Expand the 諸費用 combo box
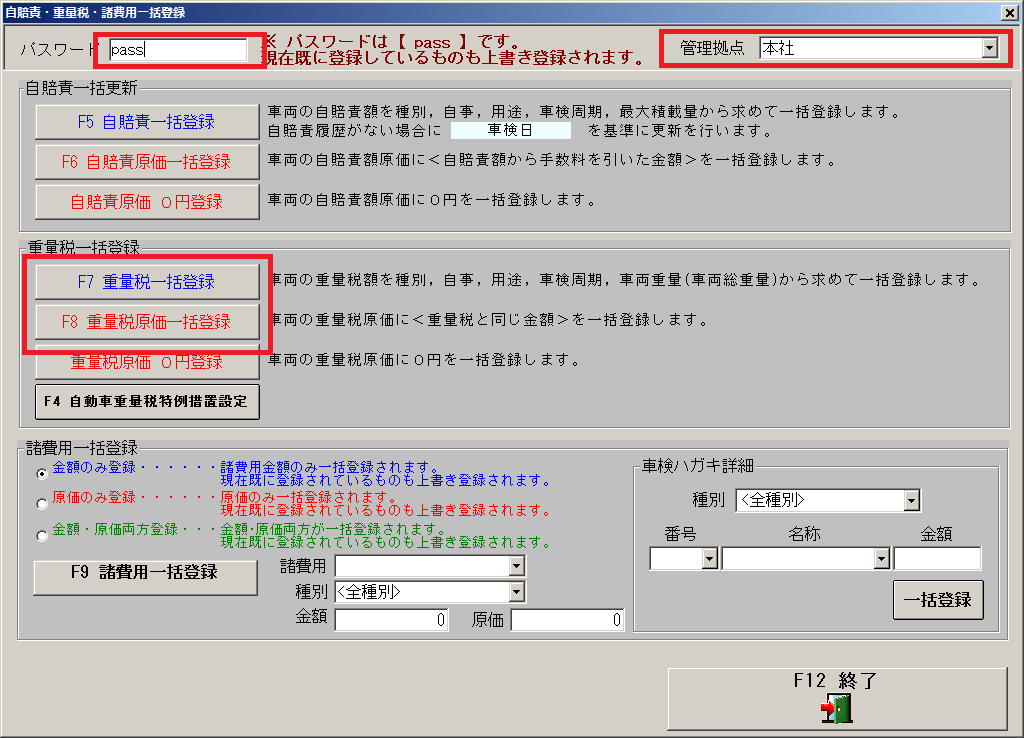The height and width of the screenshot is (738, 1024). (x=516, y=567)
